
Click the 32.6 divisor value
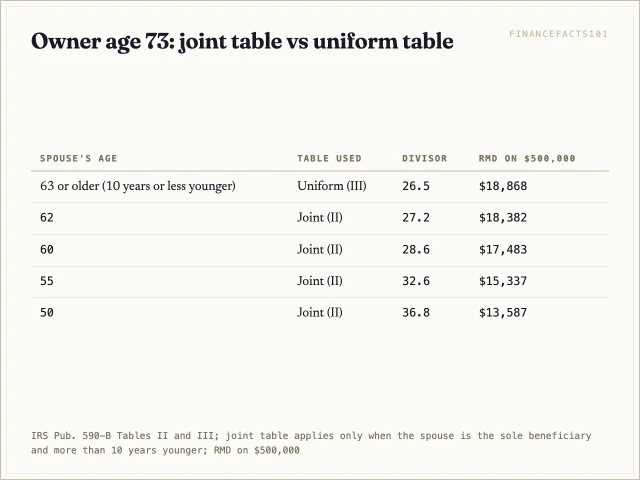pyautogui.click(x=416, y=281)
